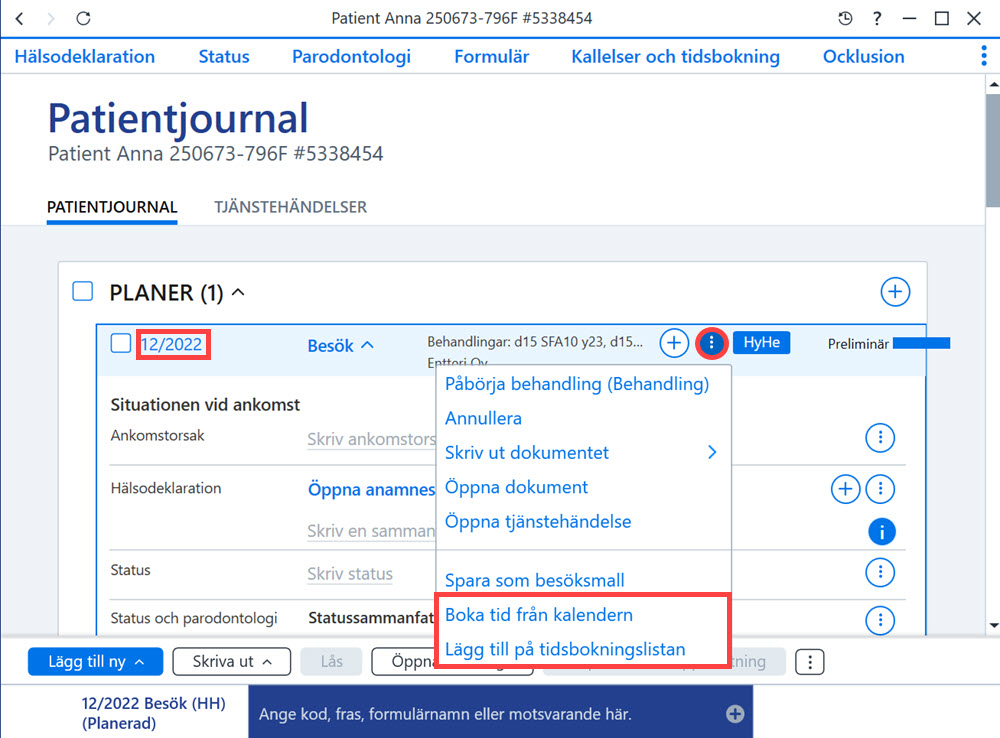Click the plus icon on Hälsodeklaration row
The image size is (1000, 738).
tap(845, 489)
